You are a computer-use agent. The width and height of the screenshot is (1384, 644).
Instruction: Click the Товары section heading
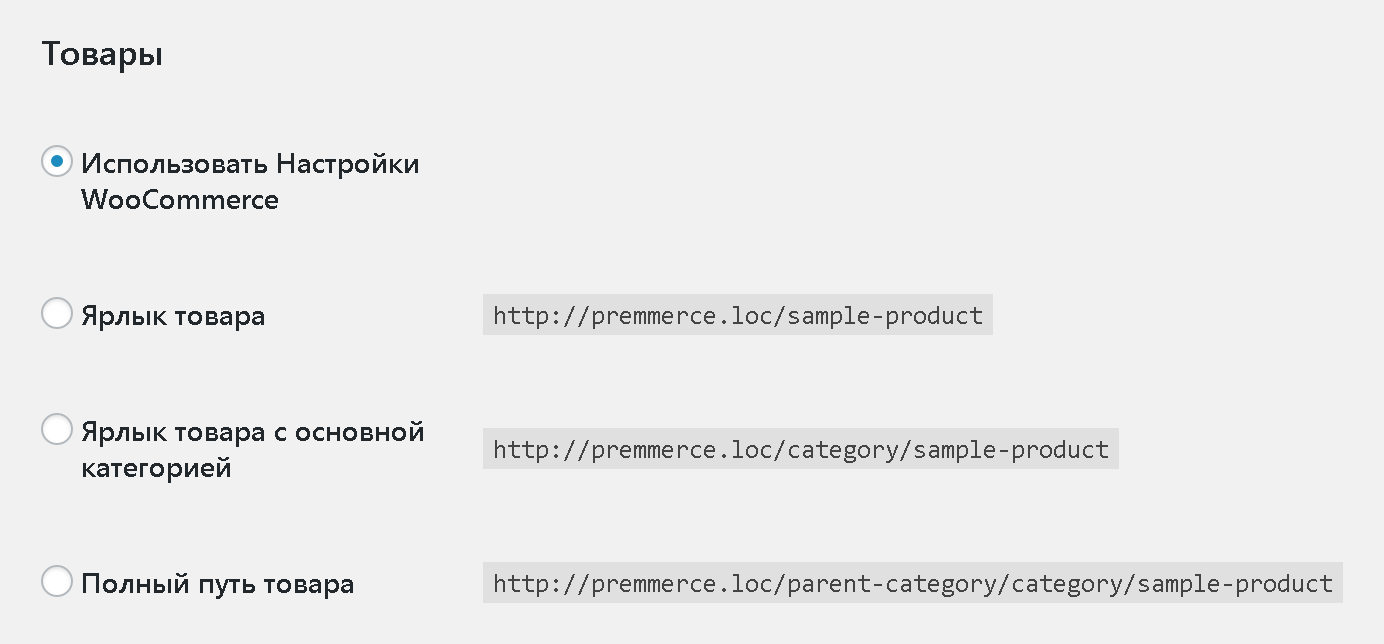tap(102, 54)
